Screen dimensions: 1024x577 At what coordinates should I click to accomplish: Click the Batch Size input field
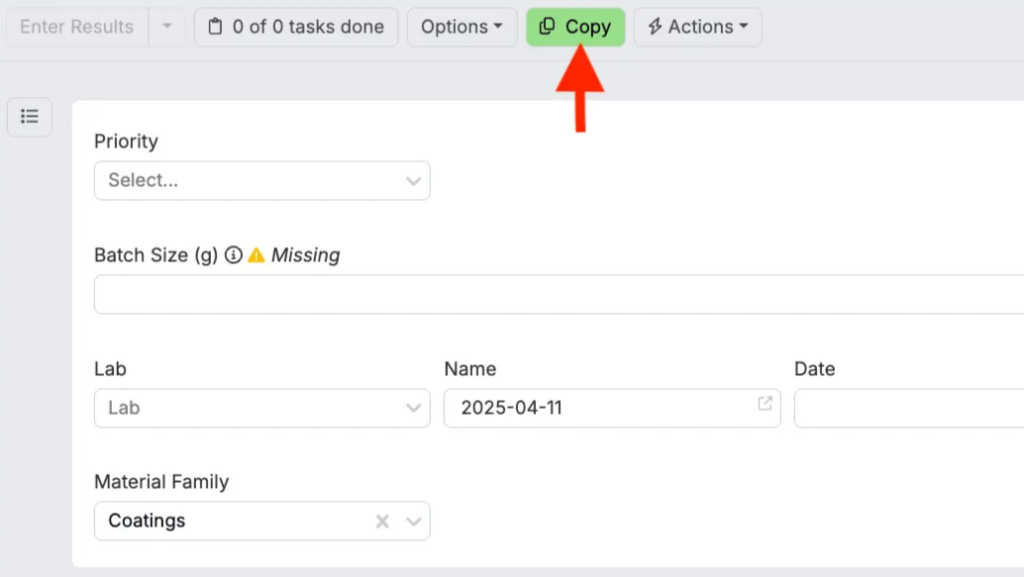(560, 295)
